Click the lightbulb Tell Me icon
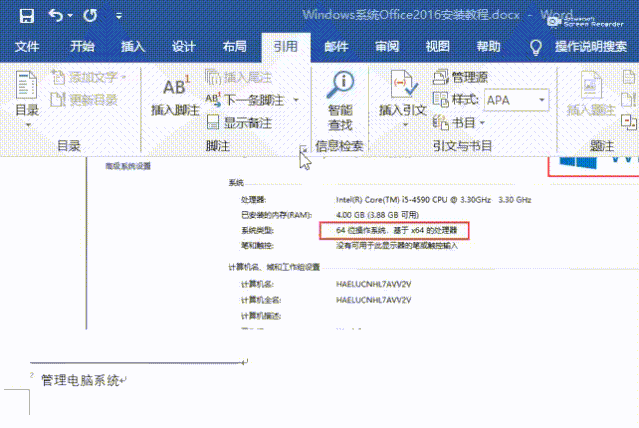 point(535,47)
